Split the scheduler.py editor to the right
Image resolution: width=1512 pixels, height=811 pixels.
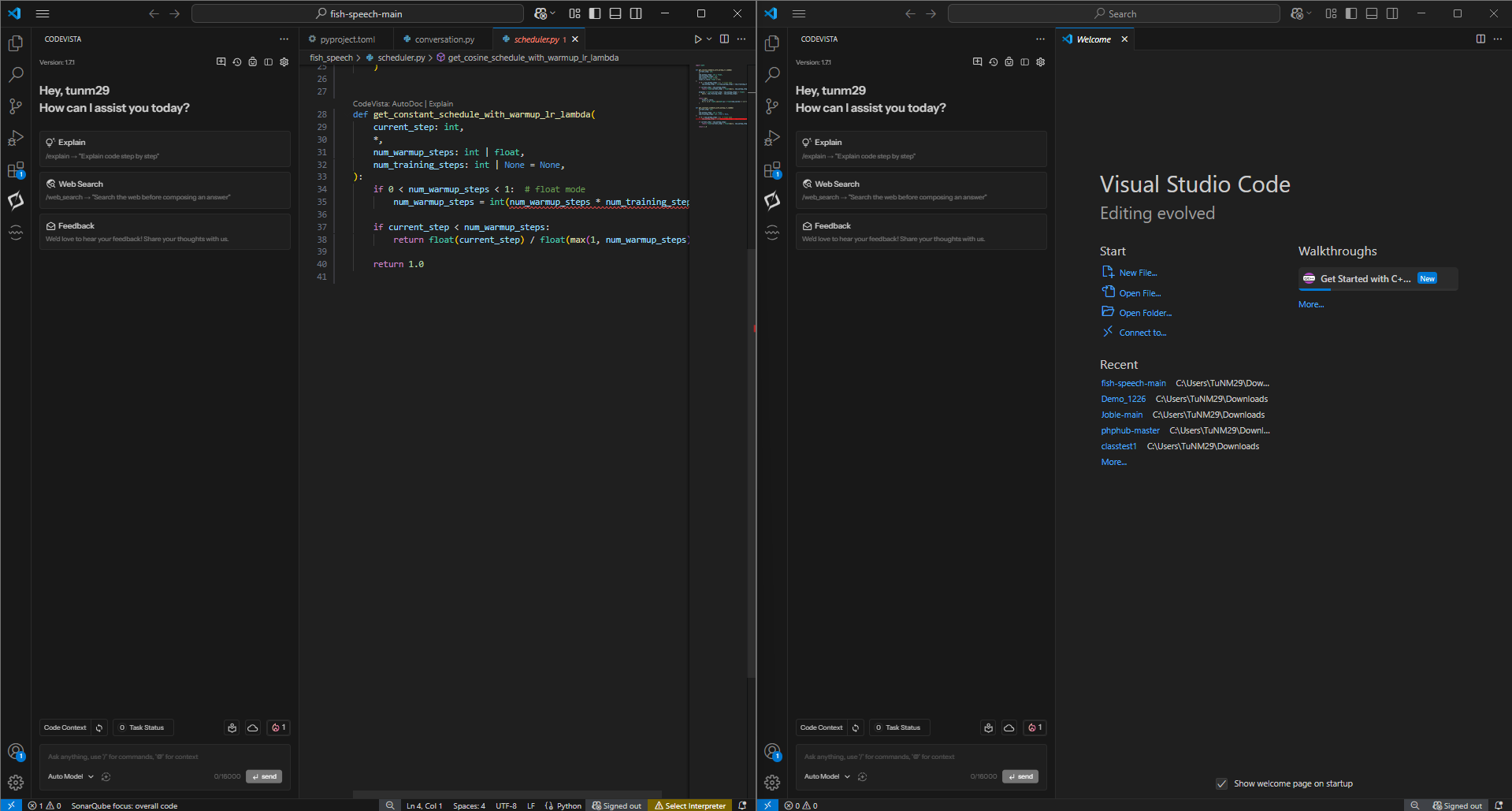tap(724, 39)
